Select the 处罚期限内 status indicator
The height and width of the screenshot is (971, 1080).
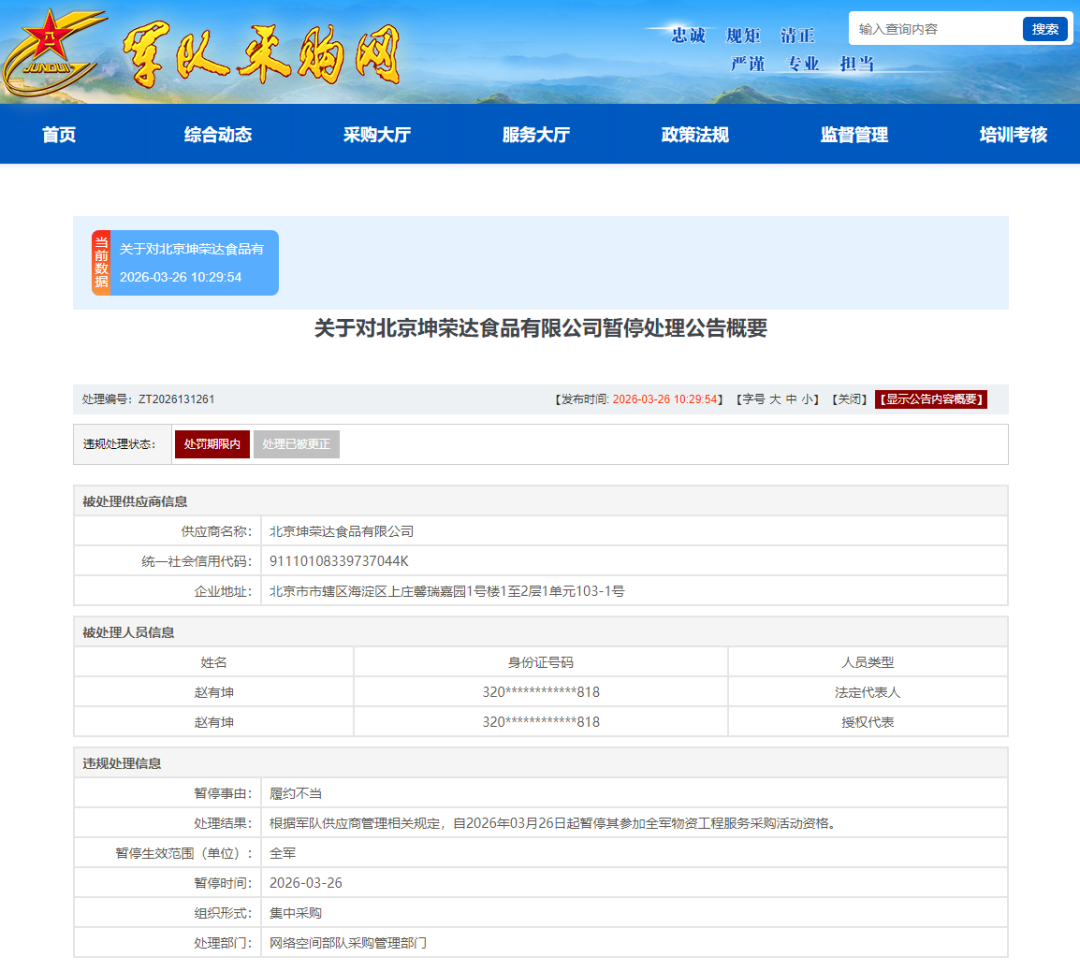pos(211,444)
